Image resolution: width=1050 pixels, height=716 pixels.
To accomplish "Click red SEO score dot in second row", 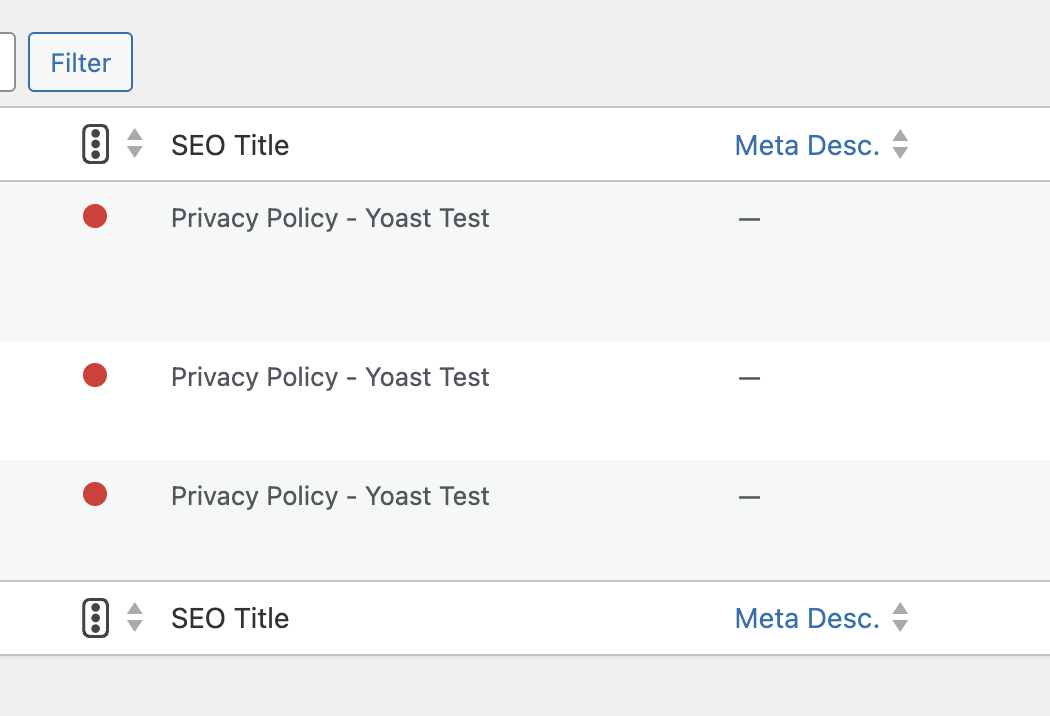I will click(95, 375).
